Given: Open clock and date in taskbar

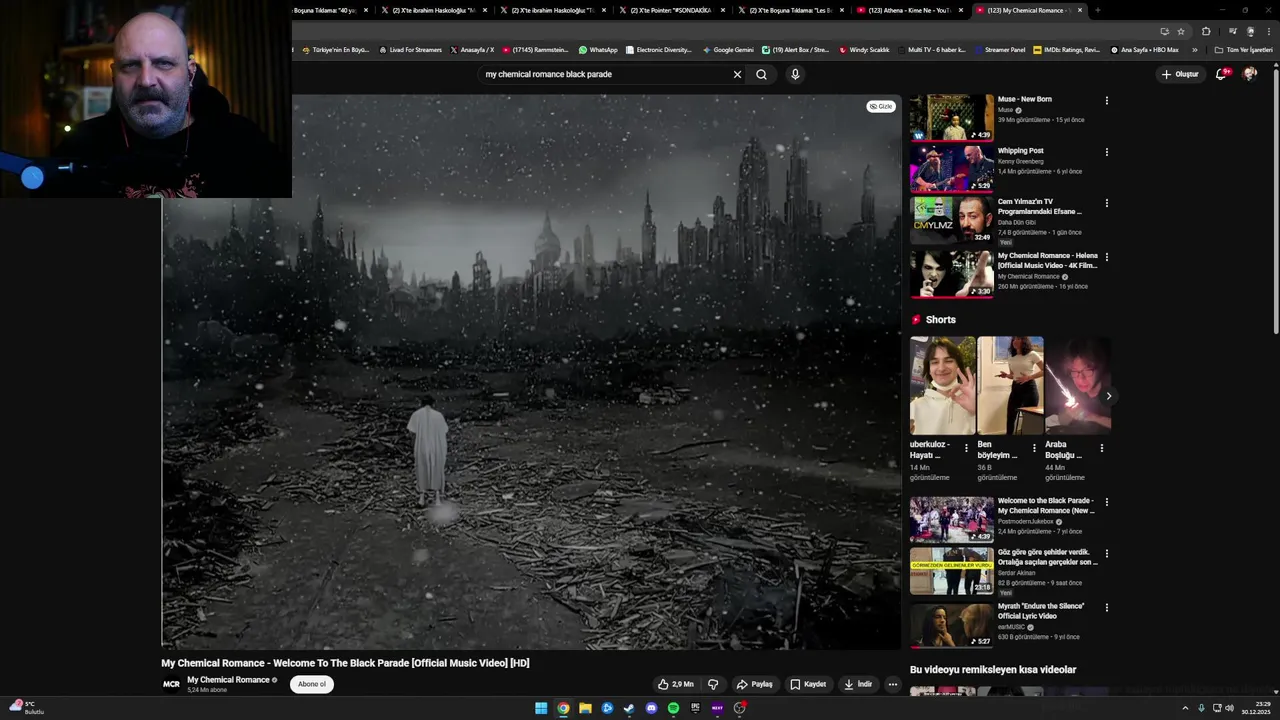Looking at the screenshot, I should tap(1255, 708).
